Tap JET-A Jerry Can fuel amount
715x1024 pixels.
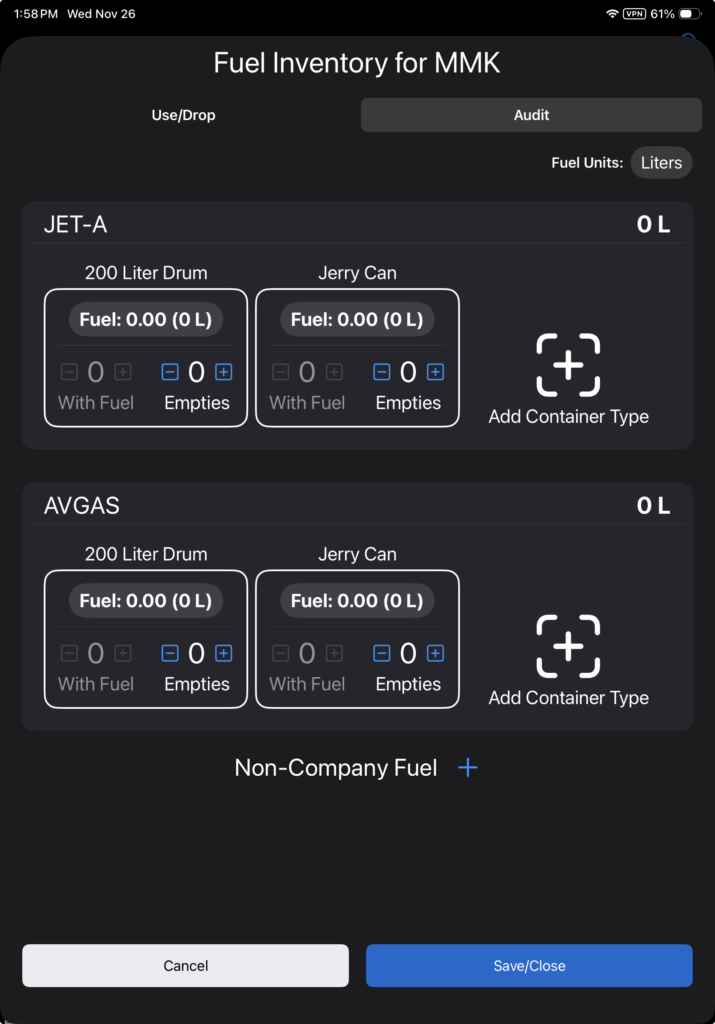pos(357,320)
